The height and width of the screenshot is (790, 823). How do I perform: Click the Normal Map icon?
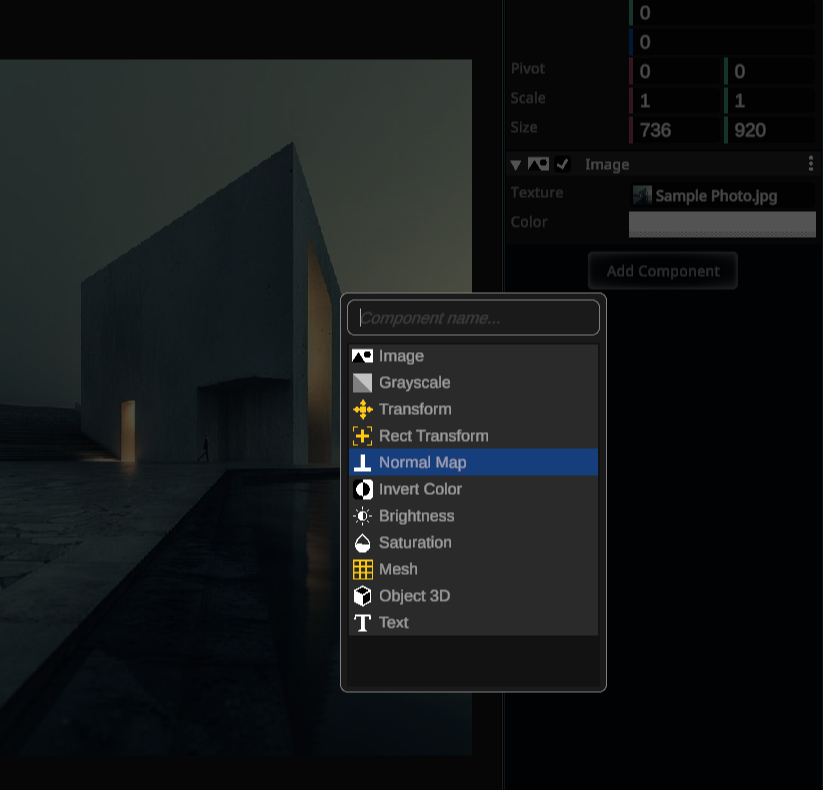pos(362,462)
